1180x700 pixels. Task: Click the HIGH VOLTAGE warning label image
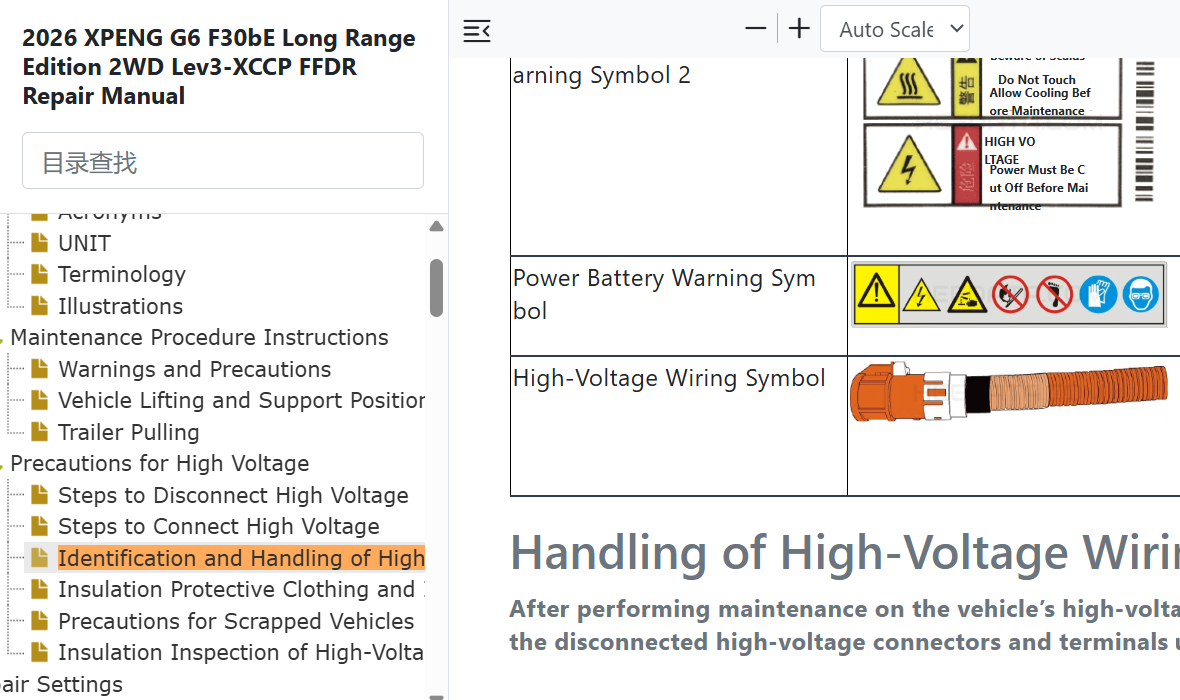(x=993, y=166)
